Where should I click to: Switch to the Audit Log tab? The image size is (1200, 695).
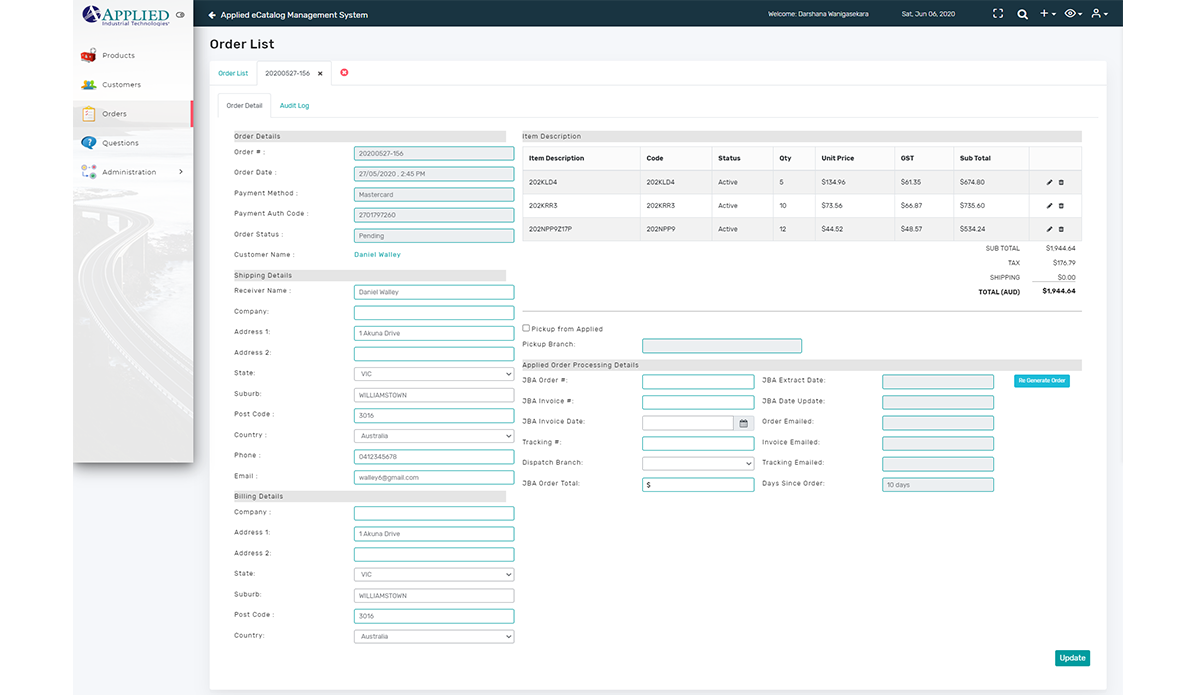click(x=294, y=105)
